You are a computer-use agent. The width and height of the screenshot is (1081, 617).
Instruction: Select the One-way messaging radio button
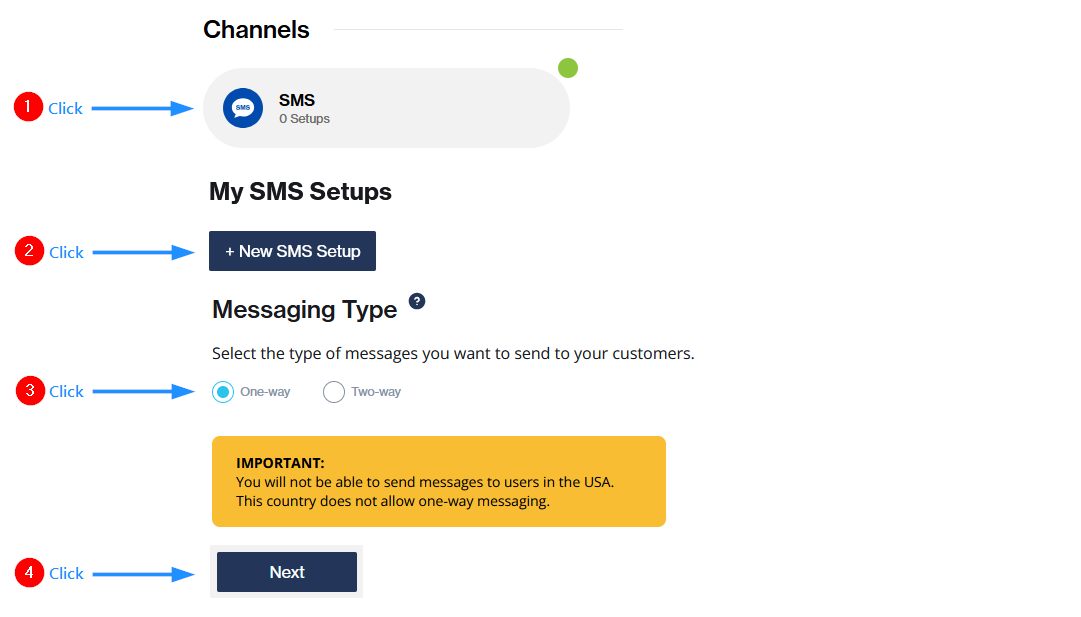pyautogui.click(x=223, y=392)
